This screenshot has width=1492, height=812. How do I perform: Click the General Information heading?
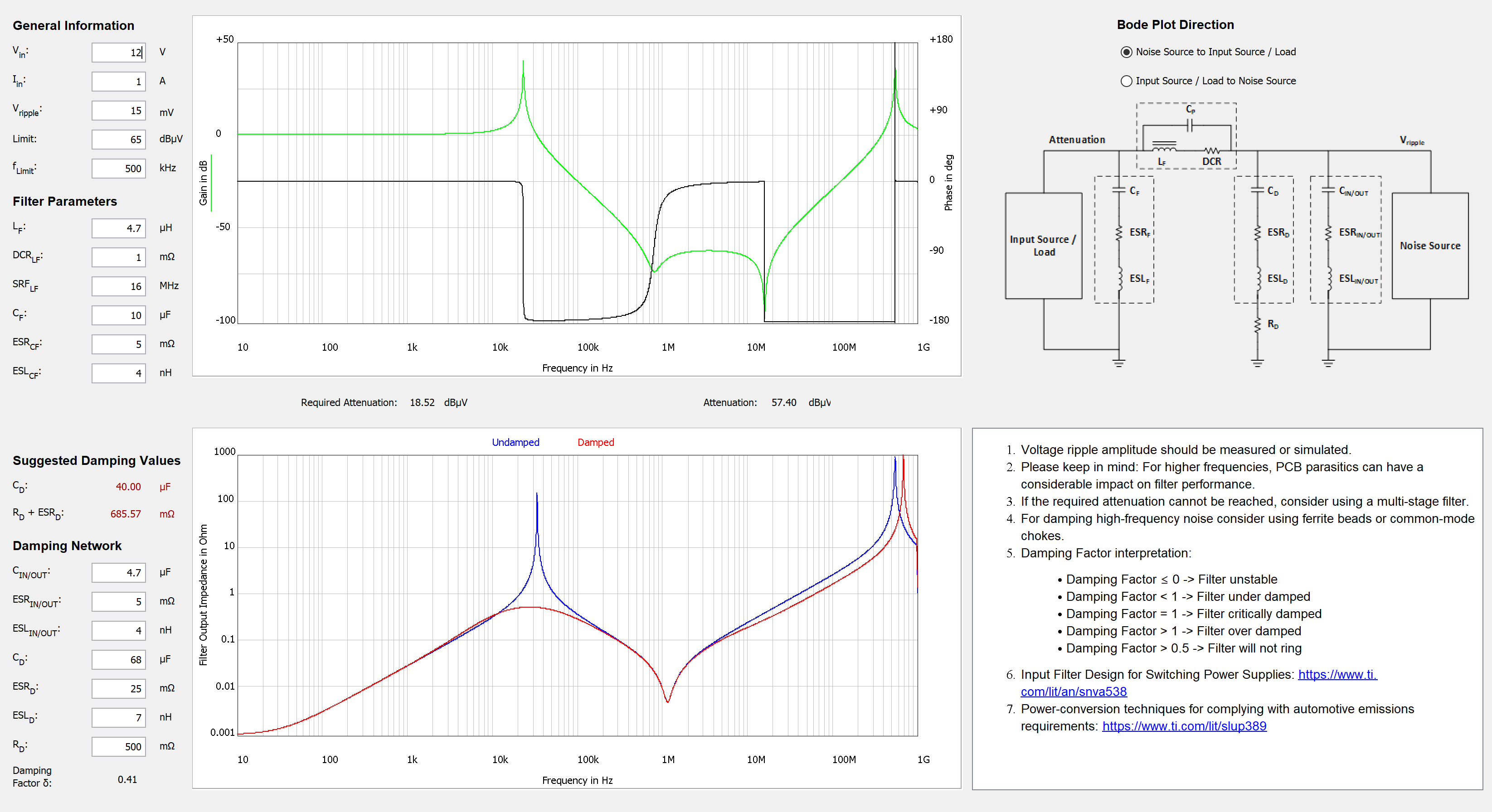(x=73, y=25)
